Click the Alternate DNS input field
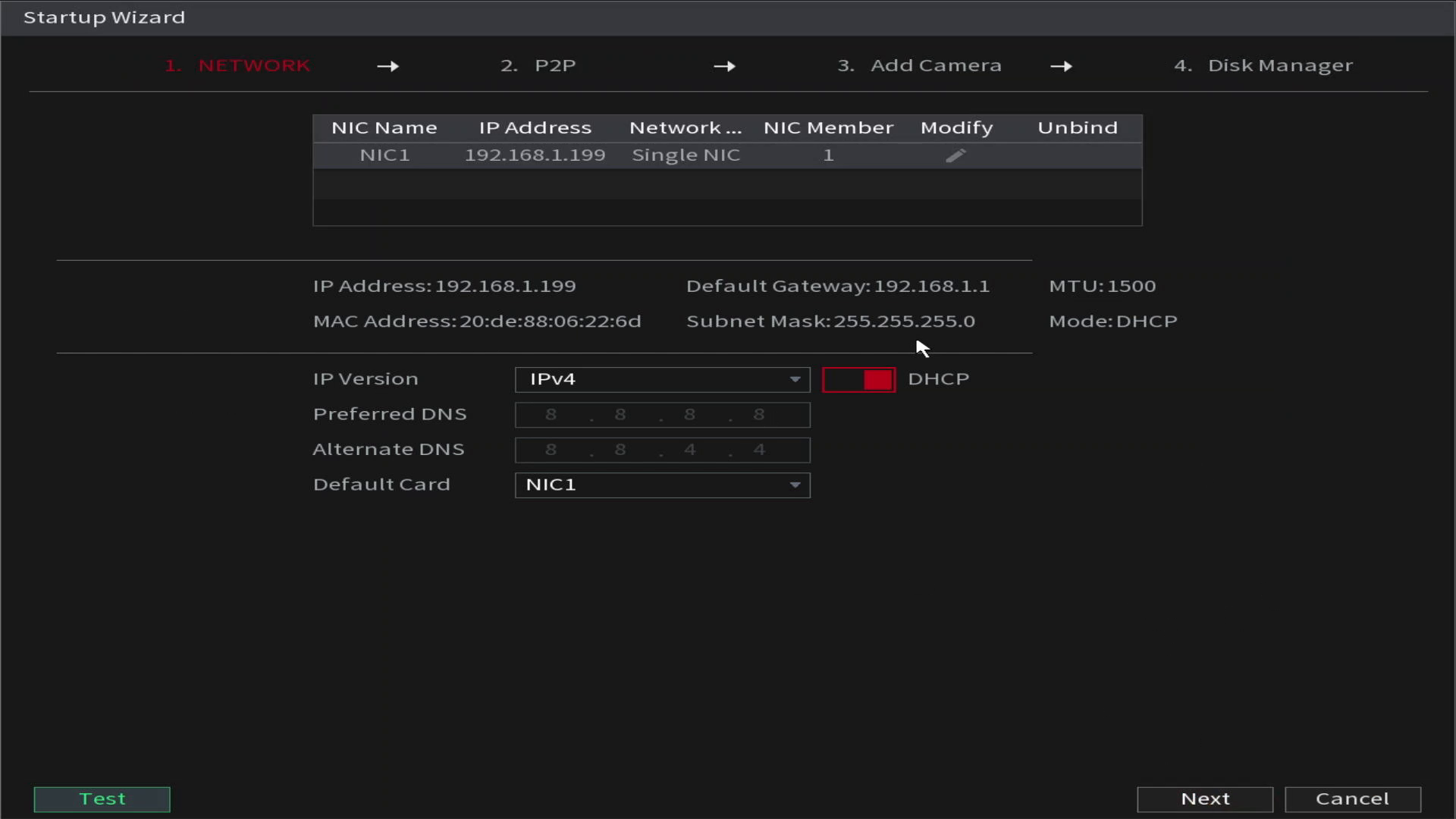Image resolution: width=1456 pixels, height=819 pixels. pos(662,450)
